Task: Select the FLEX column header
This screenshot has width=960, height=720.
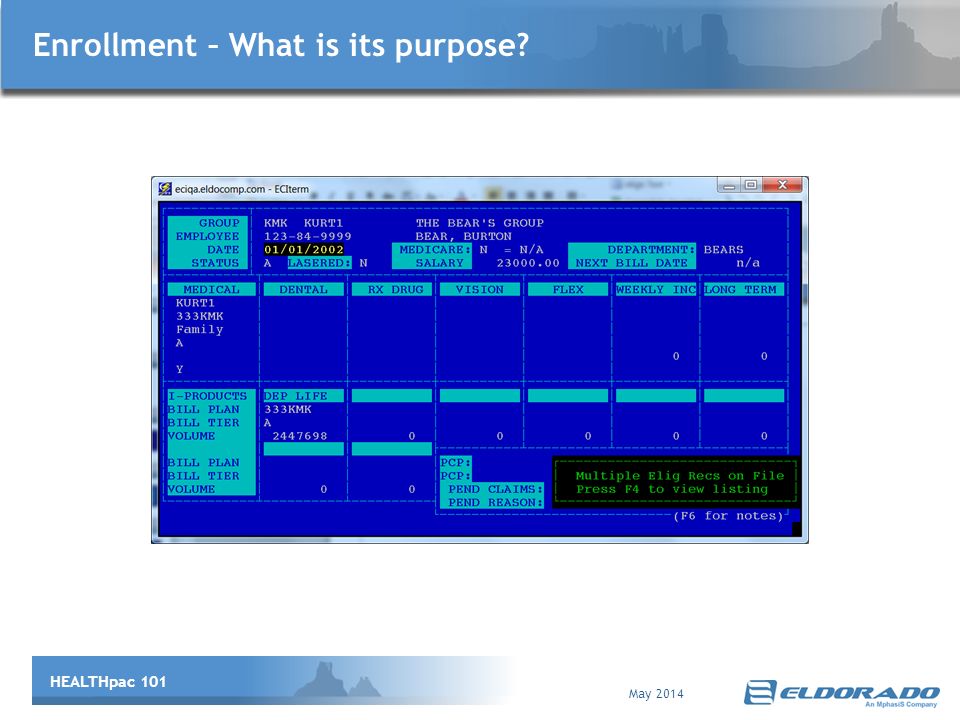Action: coord(568,290)
